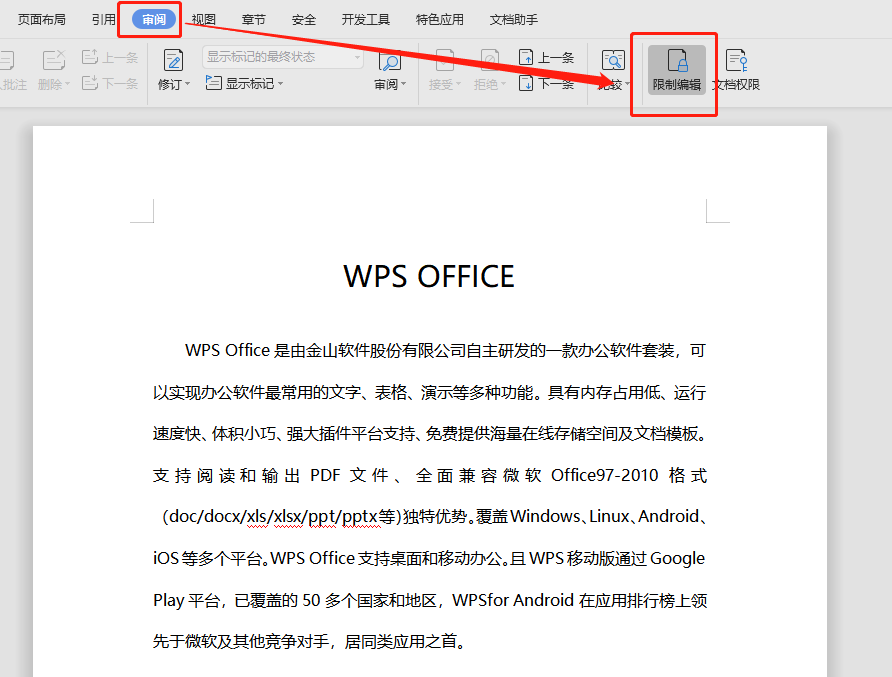The width and height of the screenshot is (892, 677).
Task: Click the WPS OFFICE document title
Action: coord(429,276)
